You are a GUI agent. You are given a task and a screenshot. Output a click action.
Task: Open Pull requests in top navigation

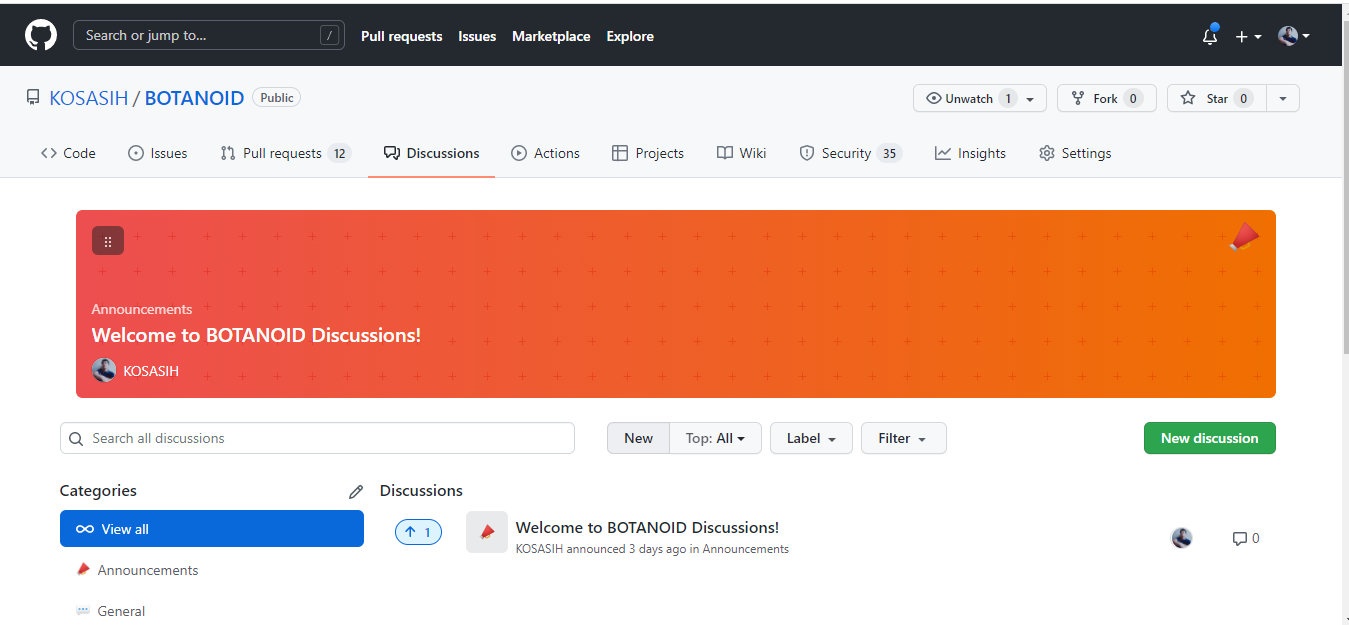(x=401, y=36)
